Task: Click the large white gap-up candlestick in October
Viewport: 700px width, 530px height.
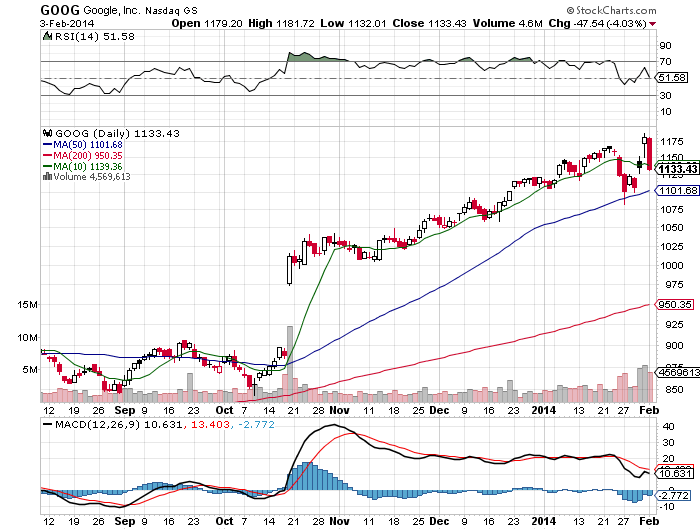Action: point(290,270)
